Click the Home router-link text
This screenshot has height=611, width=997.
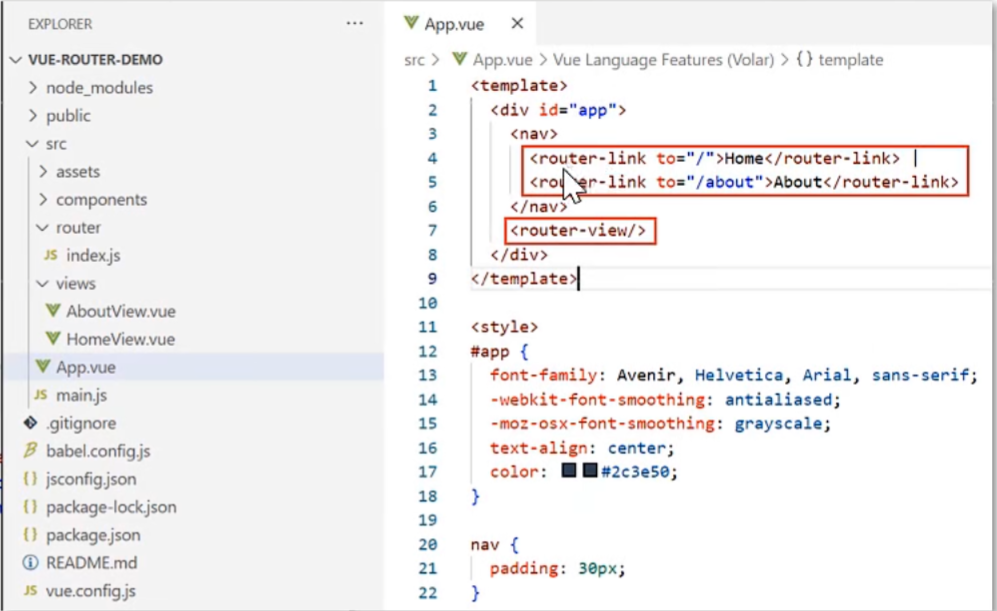744,158
